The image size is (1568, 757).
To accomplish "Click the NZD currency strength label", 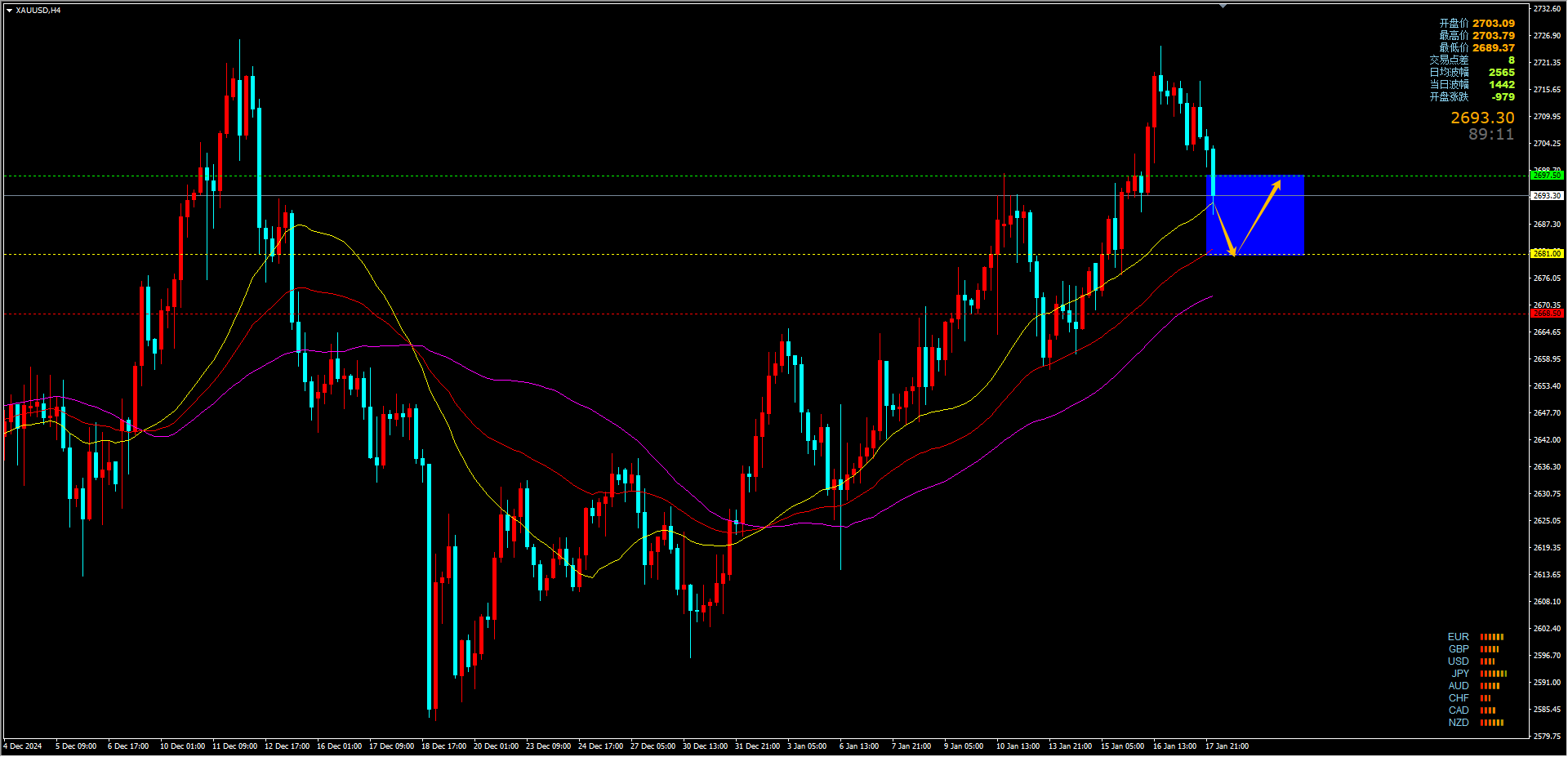I will 1459,723.
